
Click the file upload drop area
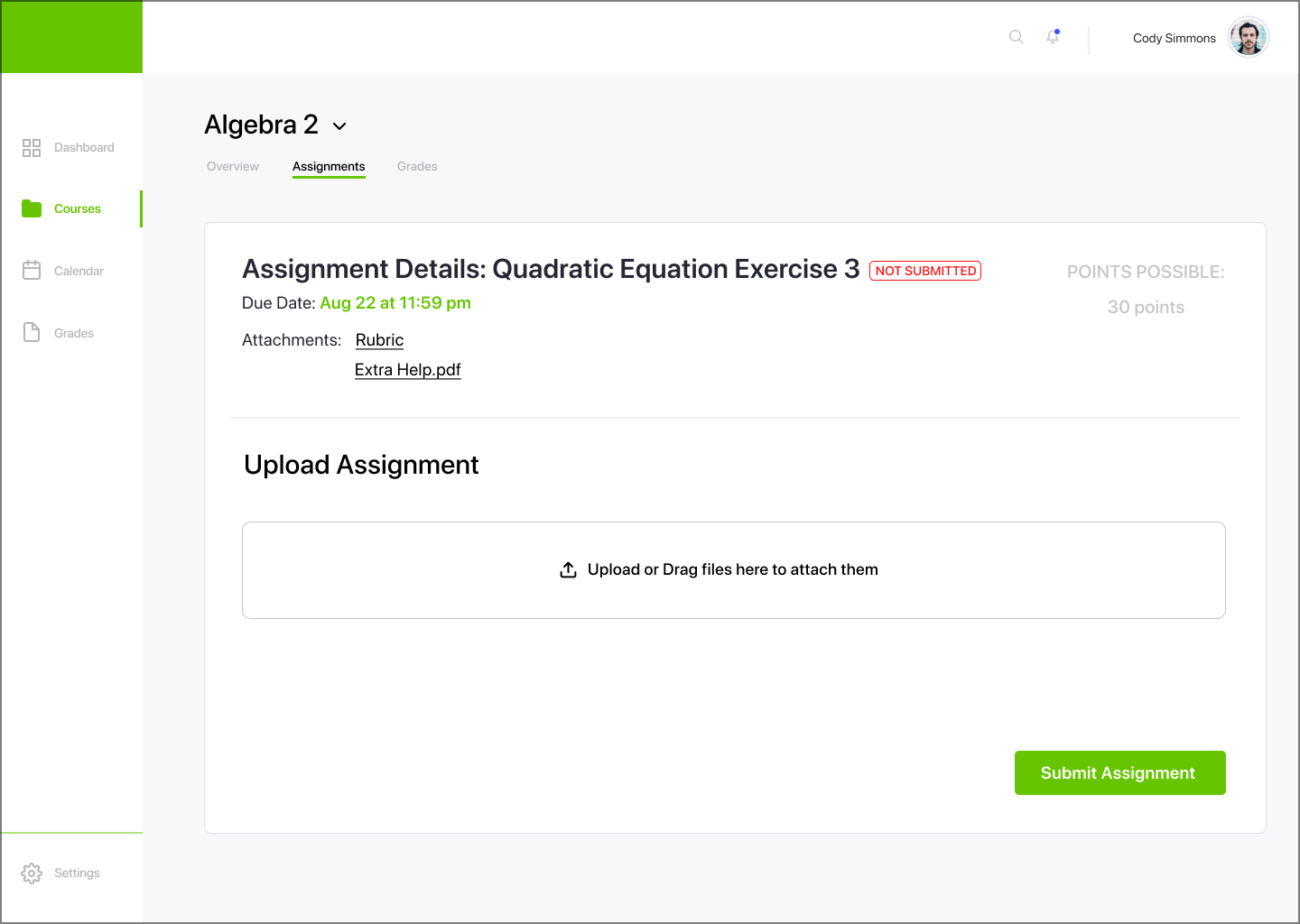pyautogui.click(x=733, y=570)
